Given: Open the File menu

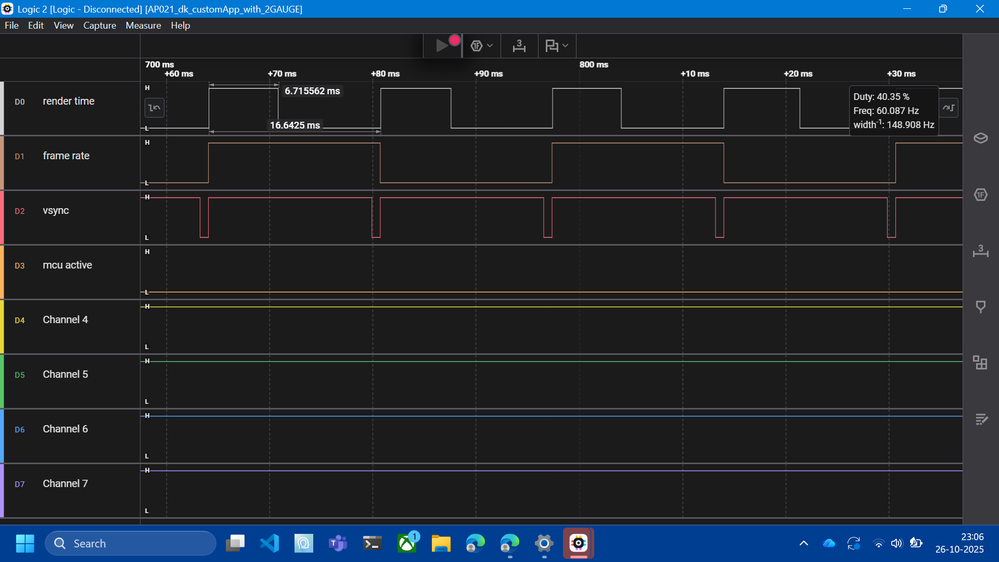Looking at the screenshot, I should [11, 25].
